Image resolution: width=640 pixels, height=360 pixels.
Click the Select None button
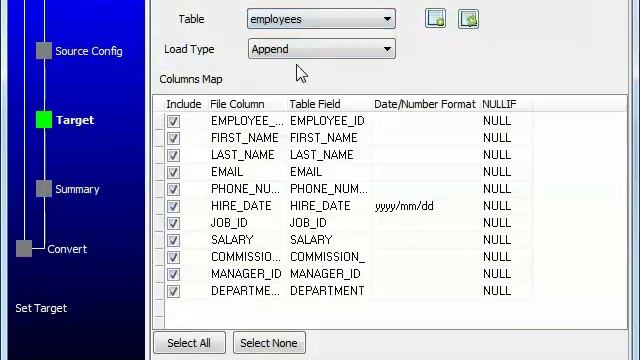tap(269, 343)
